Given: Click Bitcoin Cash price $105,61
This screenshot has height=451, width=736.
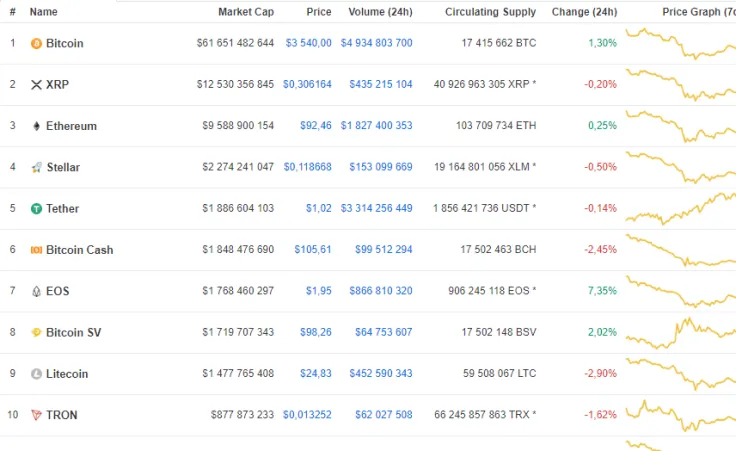Looking at the screenshot, I should pos(313,250).
